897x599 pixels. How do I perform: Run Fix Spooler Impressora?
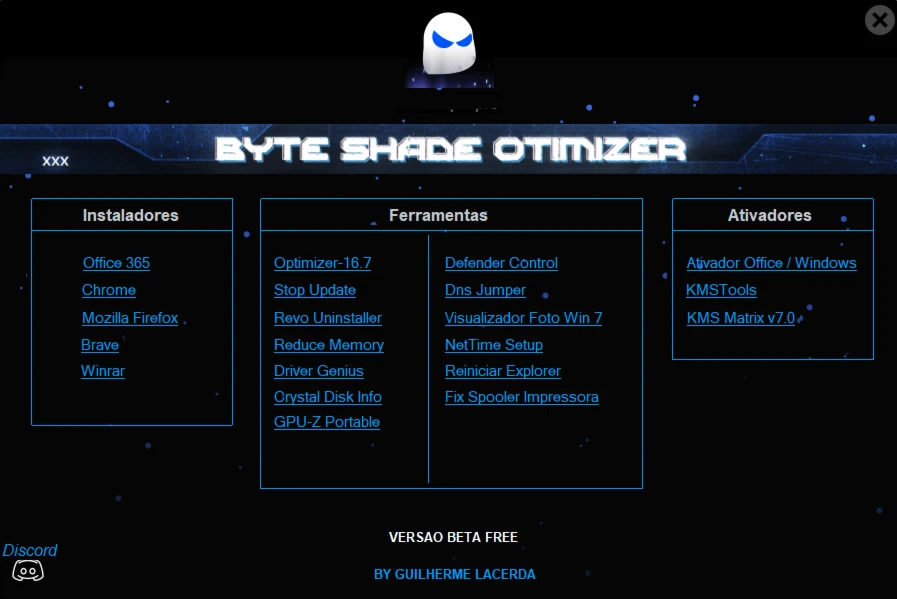tap(522, 397)
